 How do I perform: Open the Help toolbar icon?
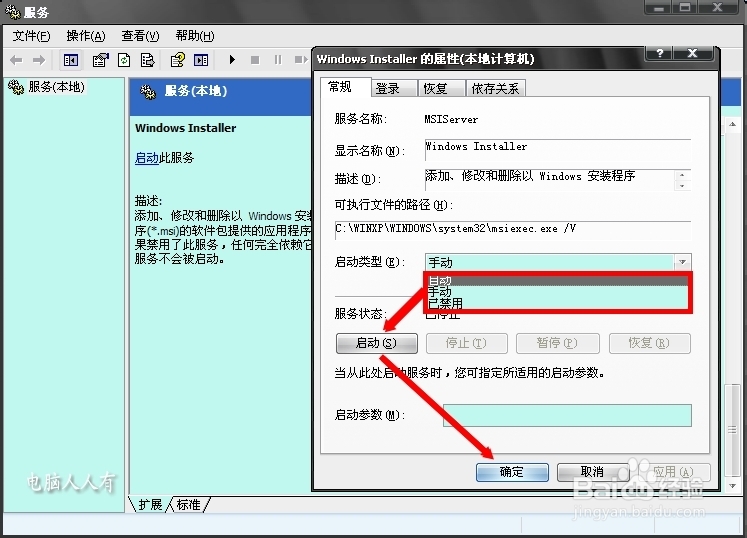click(x=178, y=60)
